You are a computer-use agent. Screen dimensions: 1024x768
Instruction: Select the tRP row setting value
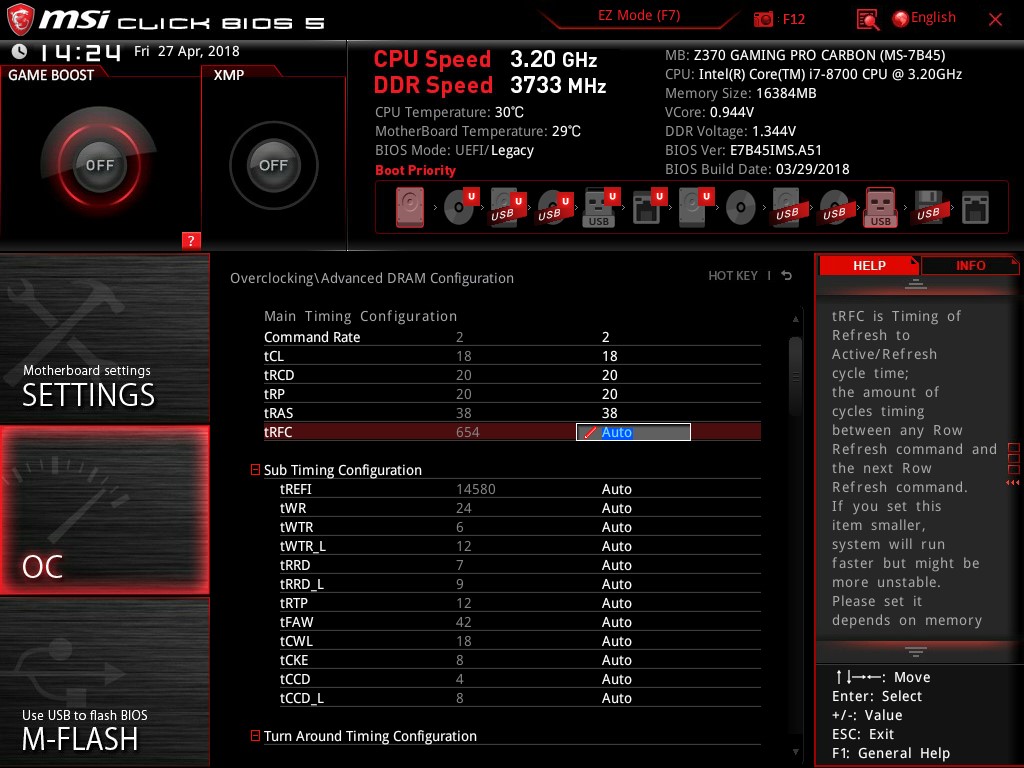coord(609,394)
